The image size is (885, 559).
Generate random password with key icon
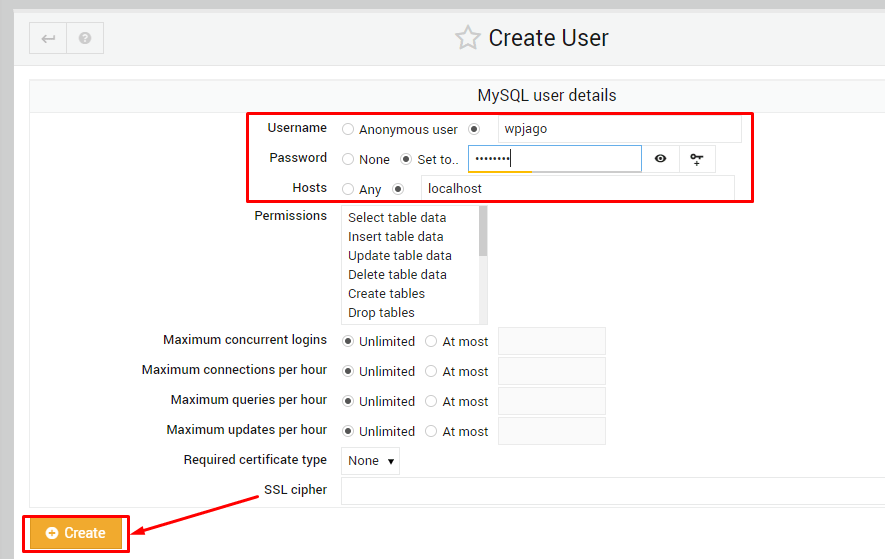point(697,159)
